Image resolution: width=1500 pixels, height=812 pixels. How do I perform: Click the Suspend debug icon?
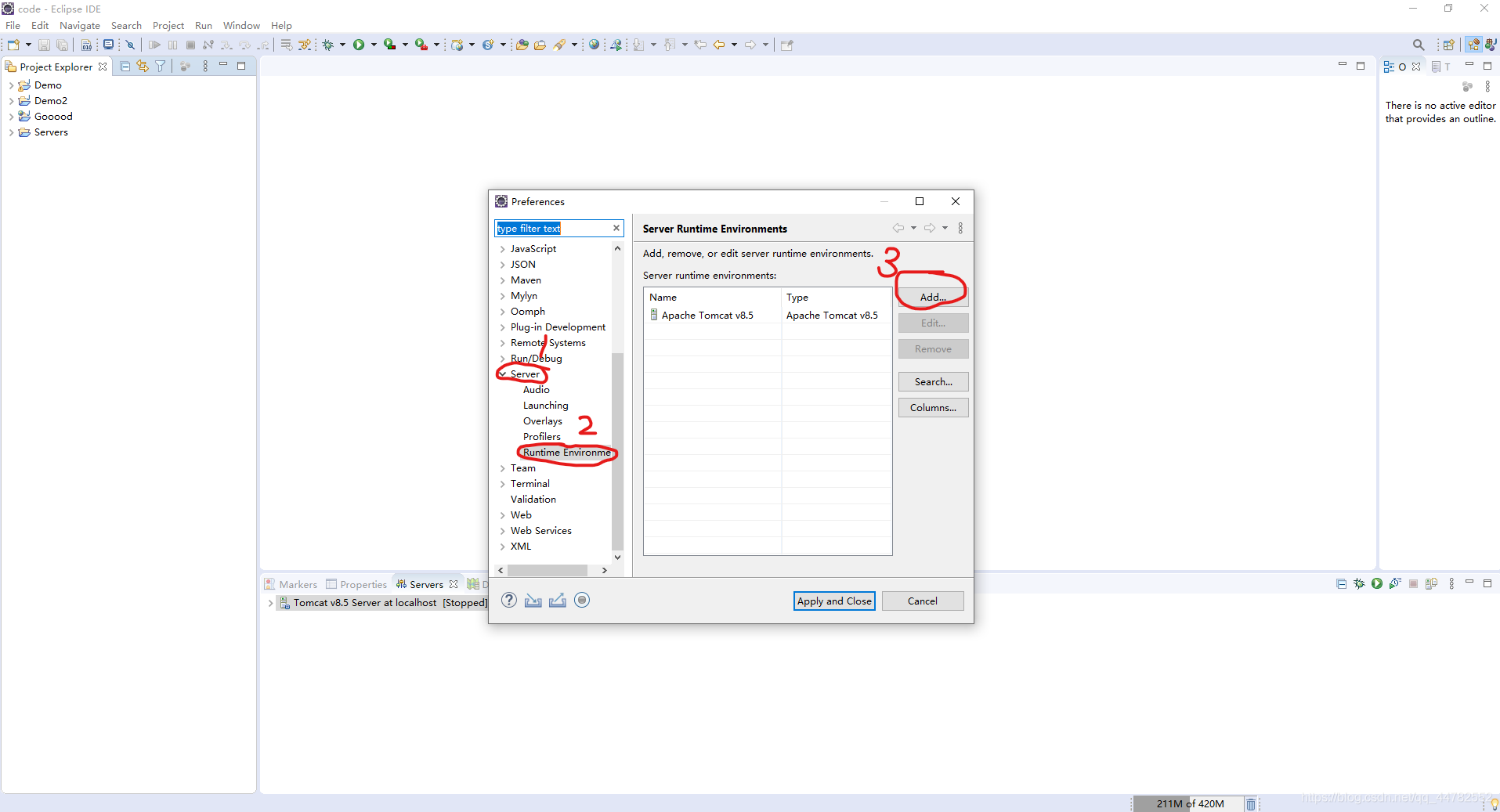(x=172, y=45)
